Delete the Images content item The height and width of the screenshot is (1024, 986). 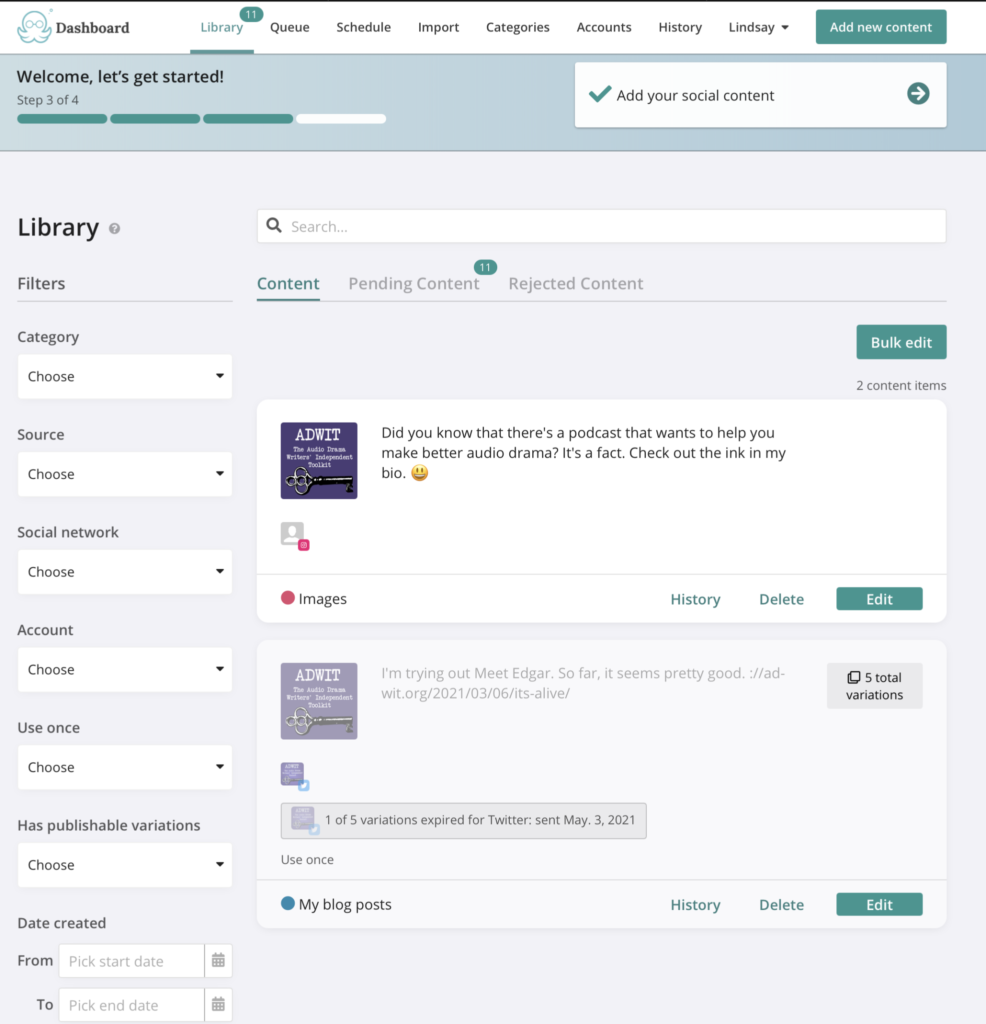pos(781,598)
